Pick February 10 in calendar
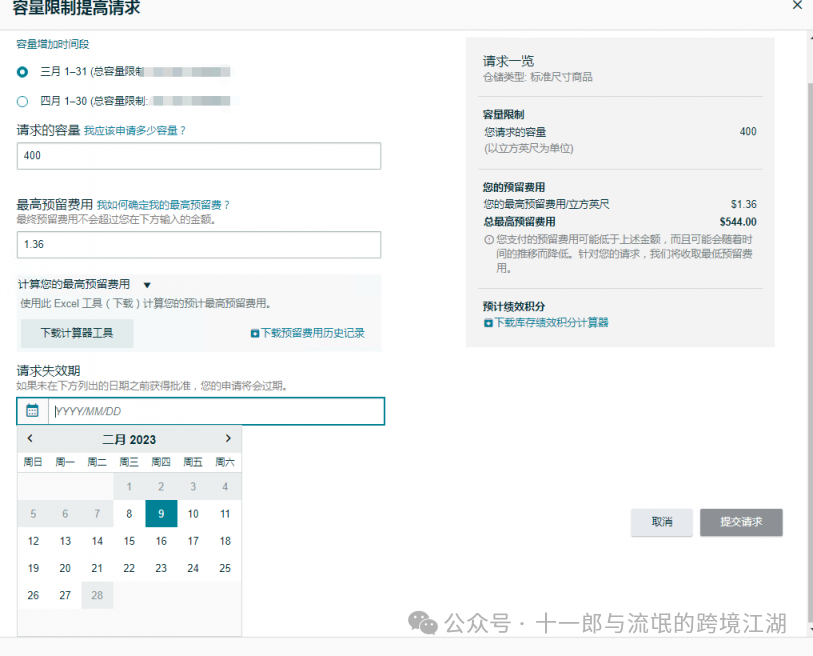Viewport: 813px width, 656px height. click(x=193, y=513)
